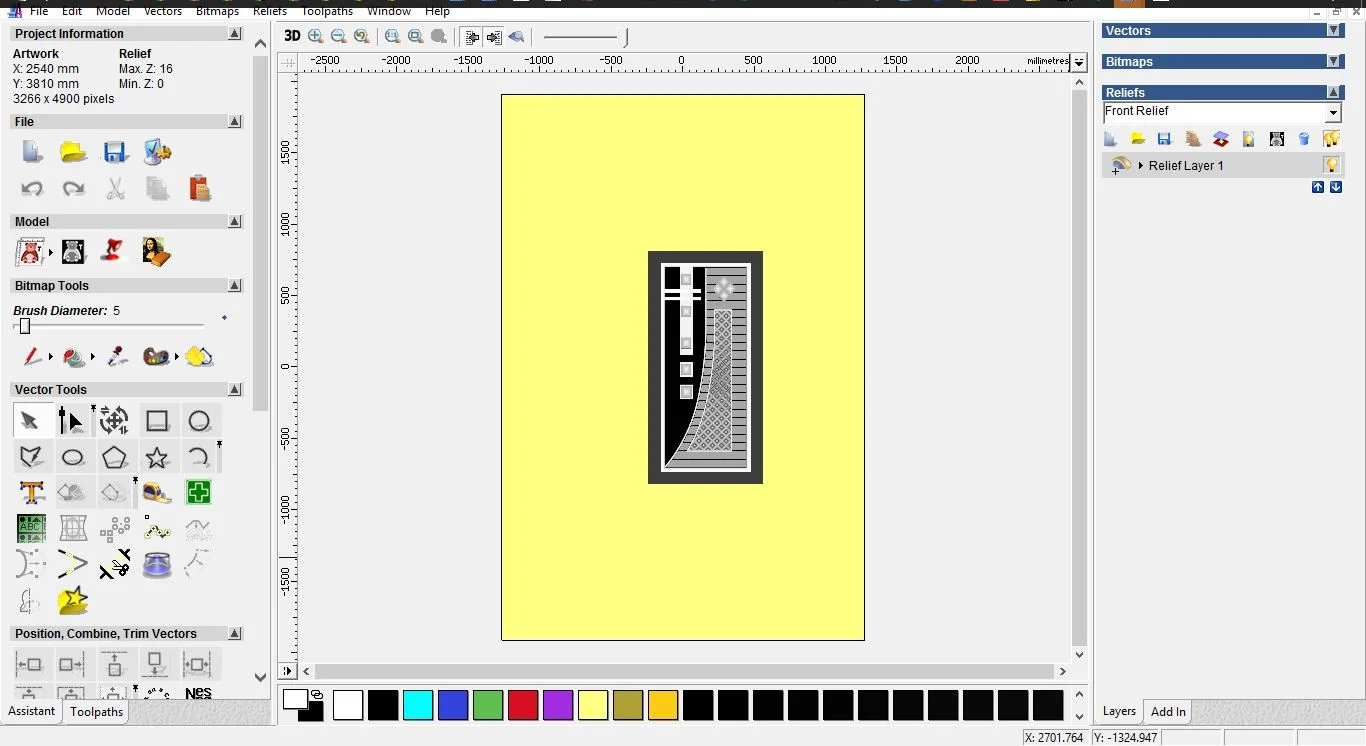Choose the Create Polygon tool
1366x746 pixels.
[x=115, y=457]
